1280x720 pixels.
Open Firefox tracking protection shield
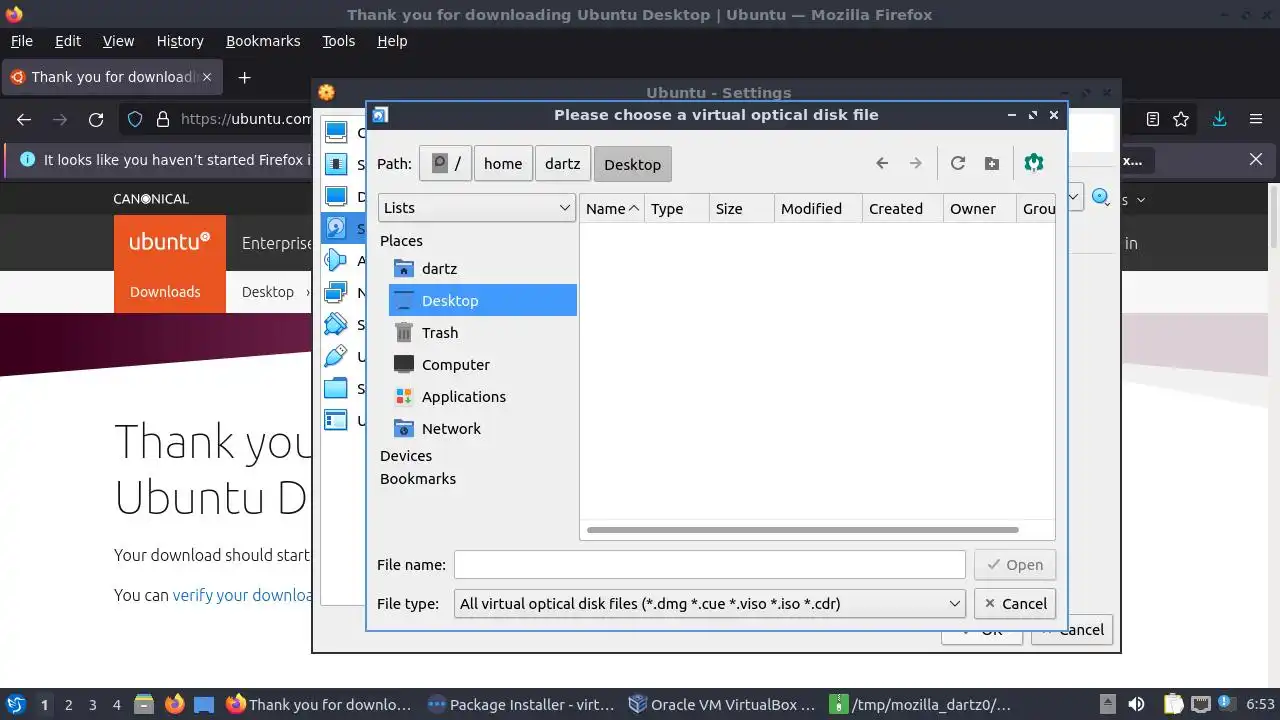coord(135,119)
